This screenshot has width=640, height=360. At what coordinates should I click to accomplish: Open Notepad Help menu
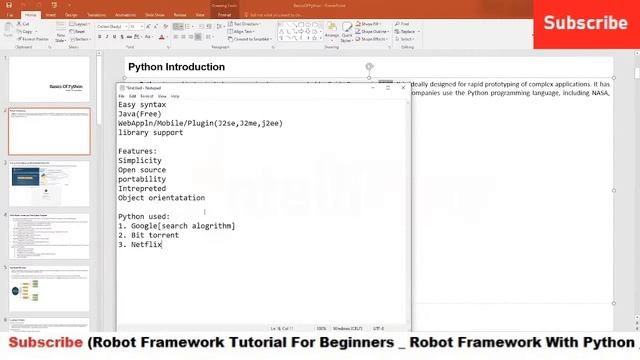click(x=175, y=96)
